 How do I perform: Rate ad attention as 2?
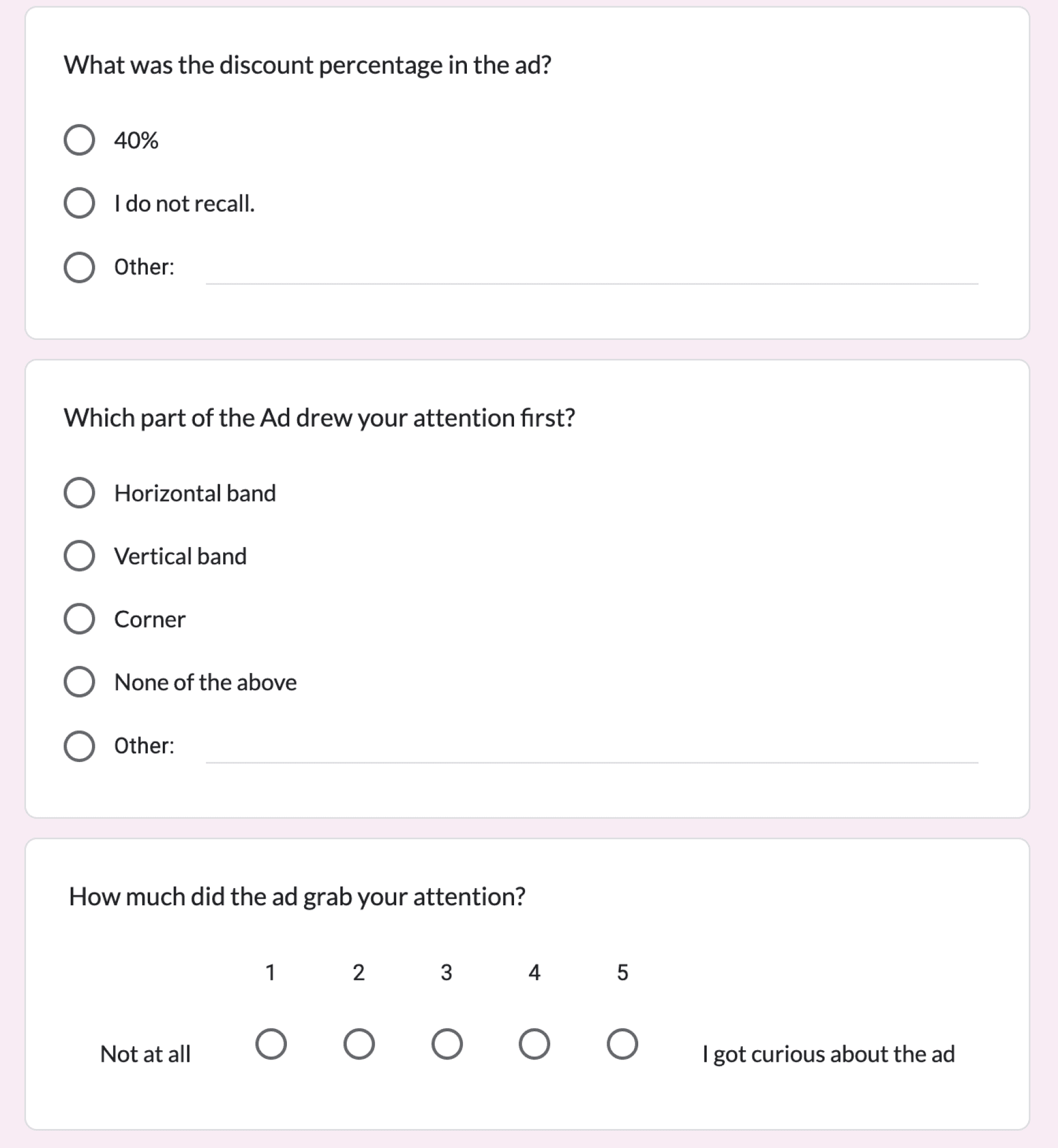[359, 1044]
